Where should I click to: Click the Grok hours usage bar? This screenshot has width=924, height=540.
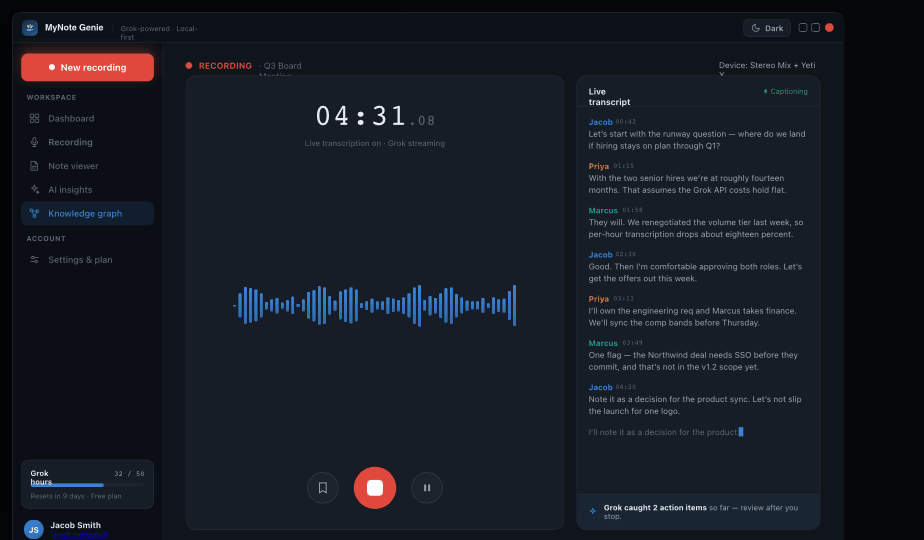point(87,485)
